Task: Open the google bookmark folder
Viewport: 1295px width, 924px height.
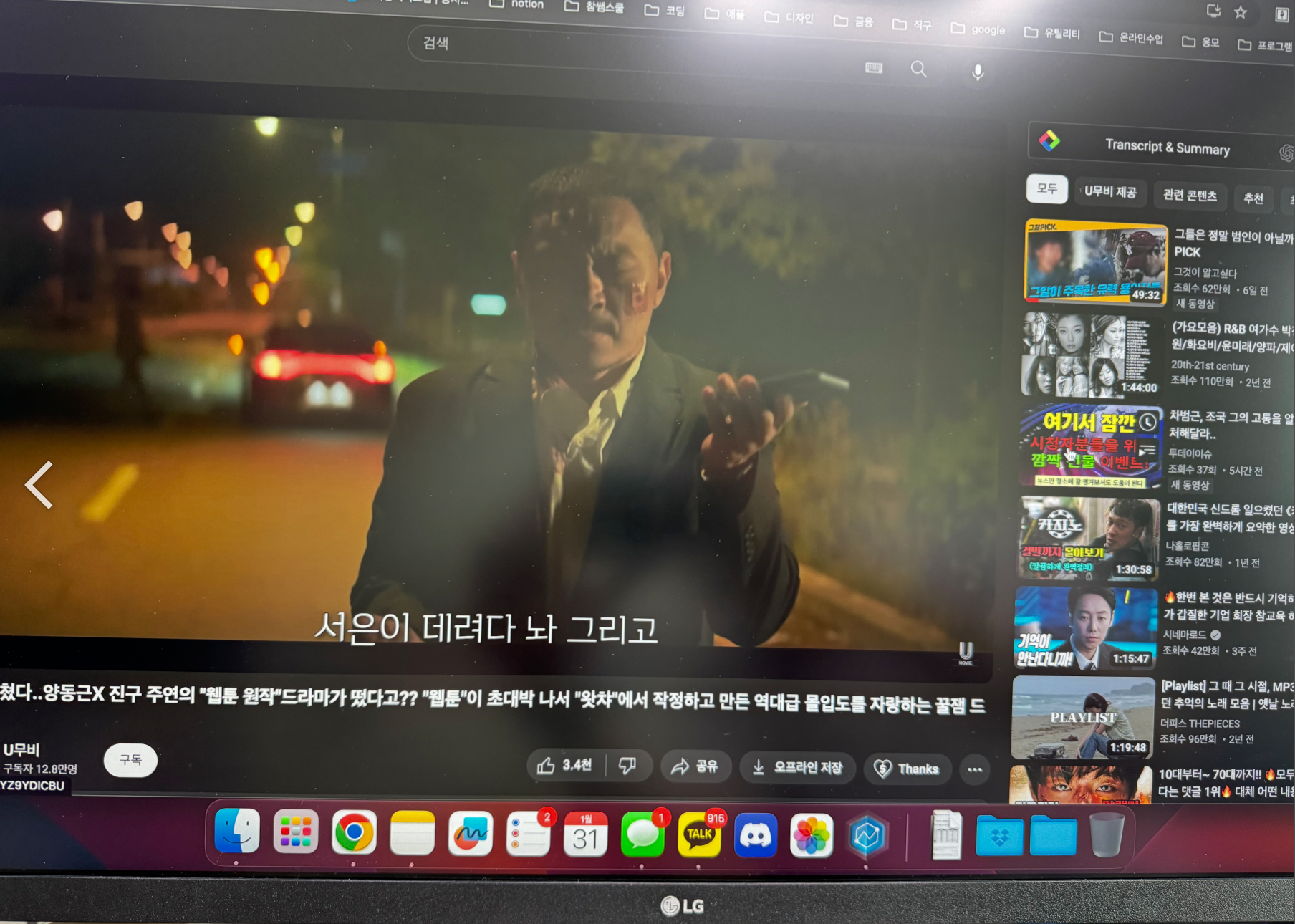Action: click(x=978, y=29)
